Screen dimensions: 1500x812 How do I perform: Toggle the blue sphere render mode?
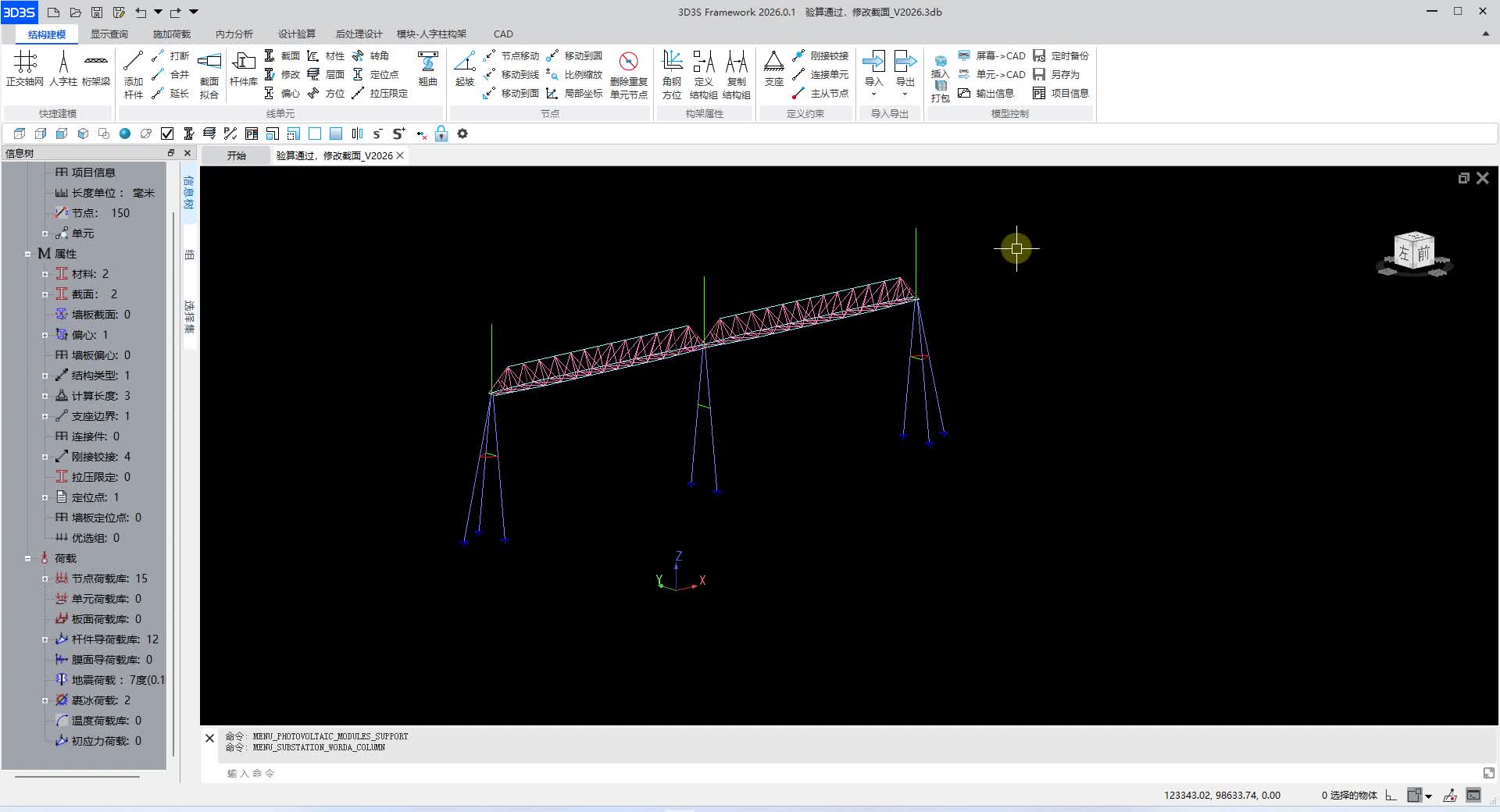pos(125,134)
